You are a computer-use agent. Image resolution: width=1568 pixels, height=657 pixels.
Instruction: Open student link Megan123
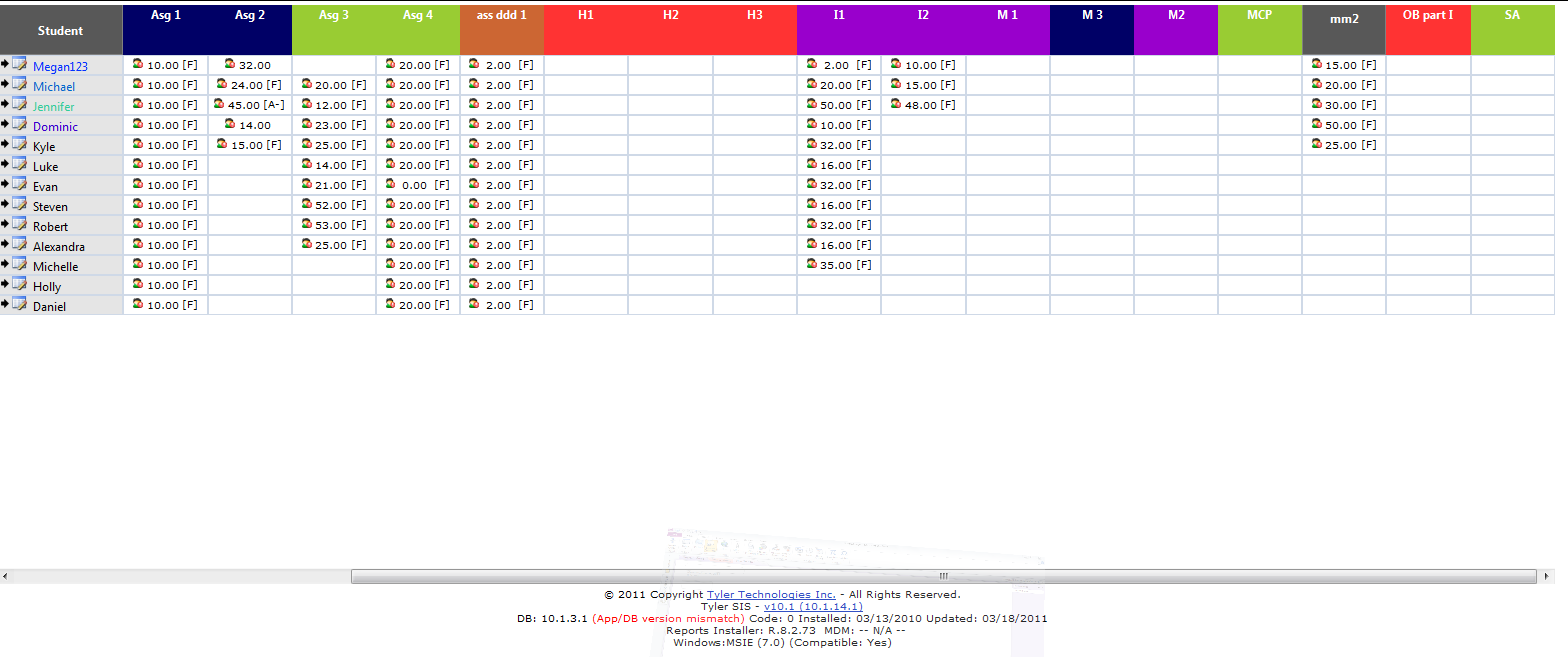coord(60,67)
